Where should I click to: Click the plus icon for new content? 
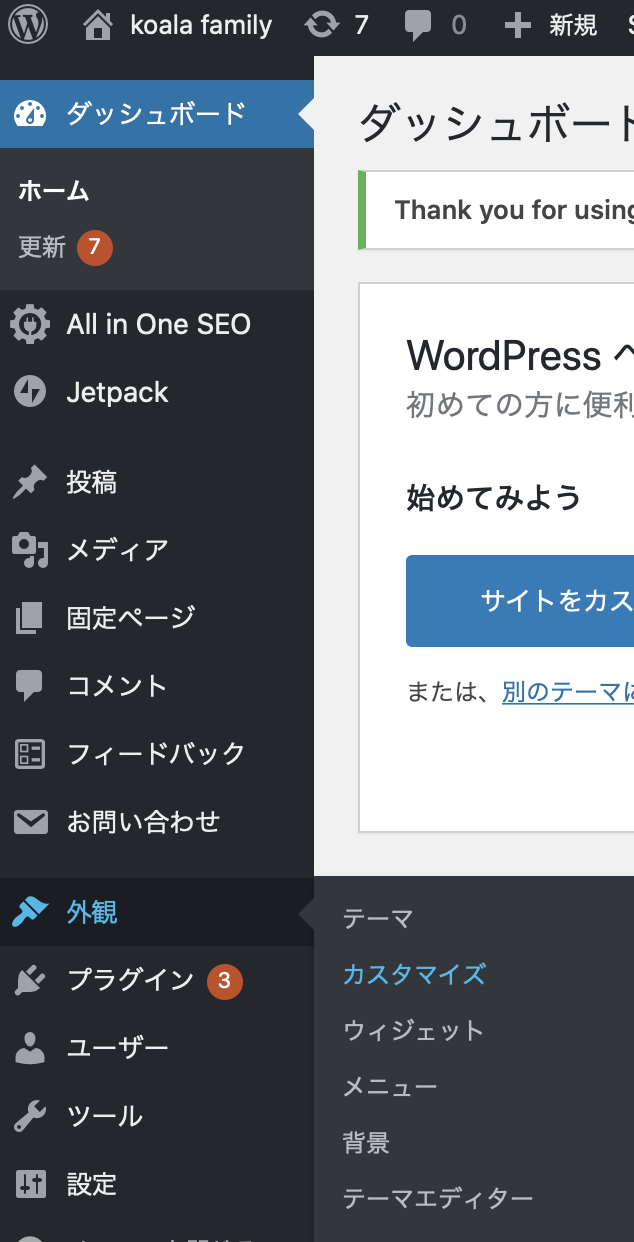(x=517, y=25)
